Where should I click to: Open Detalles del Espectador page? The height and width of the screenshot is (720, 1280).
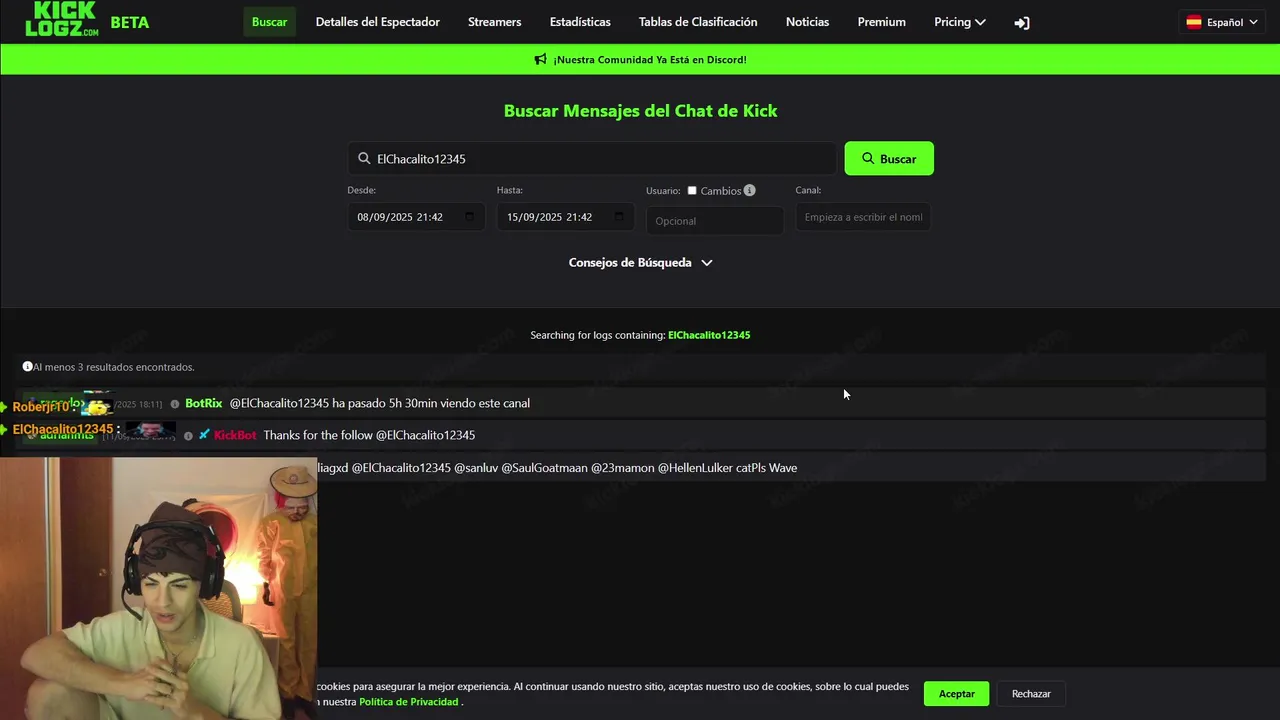pyautogui.click(x=377, y=22)
